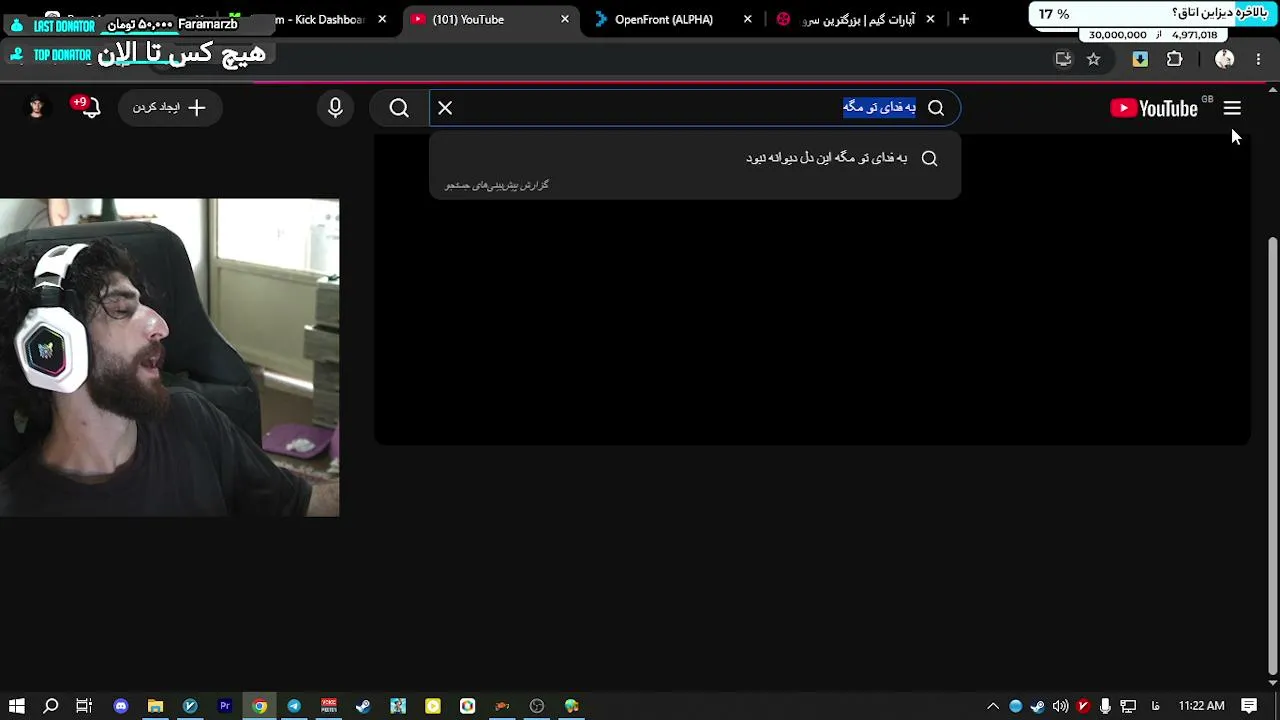Open the 11:22 AM clock flyout

point(1201,706)
